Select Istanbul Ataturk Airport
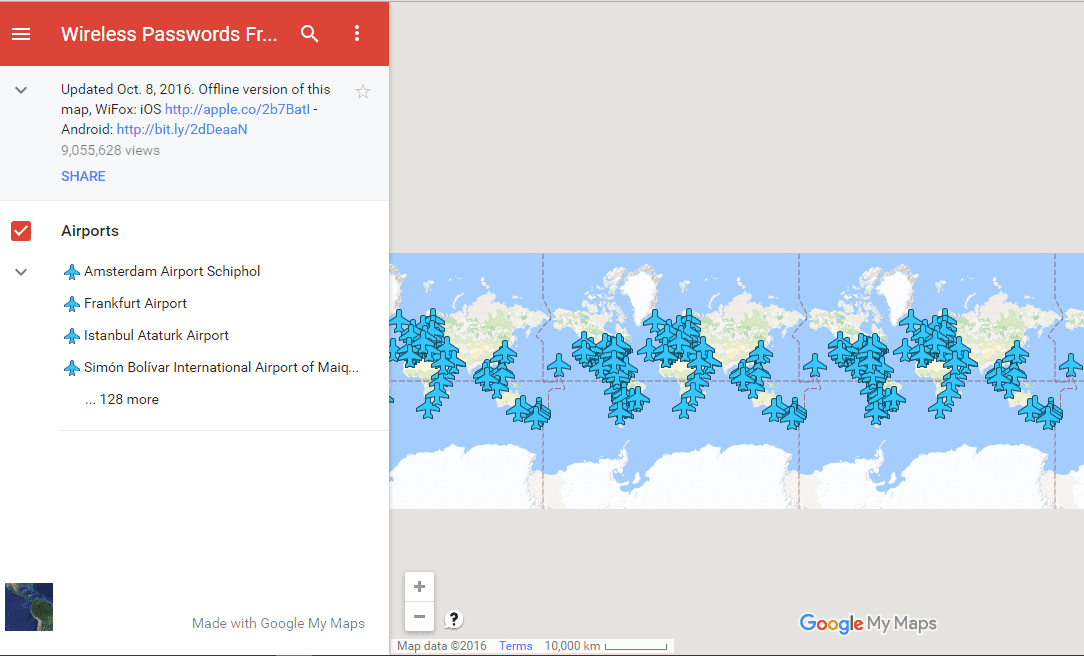1084x656 pixels. click(x=156, y=335)
